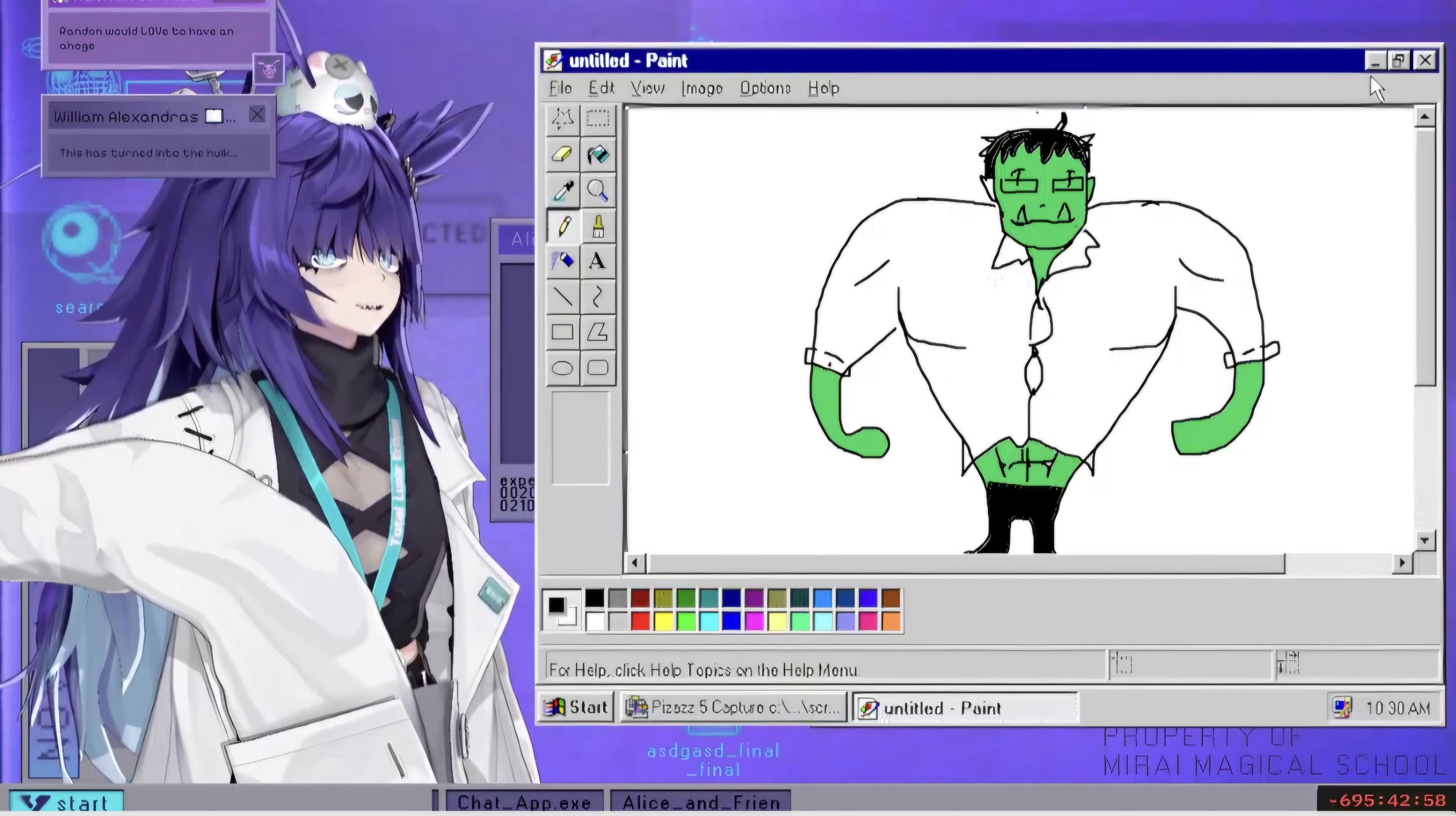
Task: Open the View menu
Action: click(648, 88)
